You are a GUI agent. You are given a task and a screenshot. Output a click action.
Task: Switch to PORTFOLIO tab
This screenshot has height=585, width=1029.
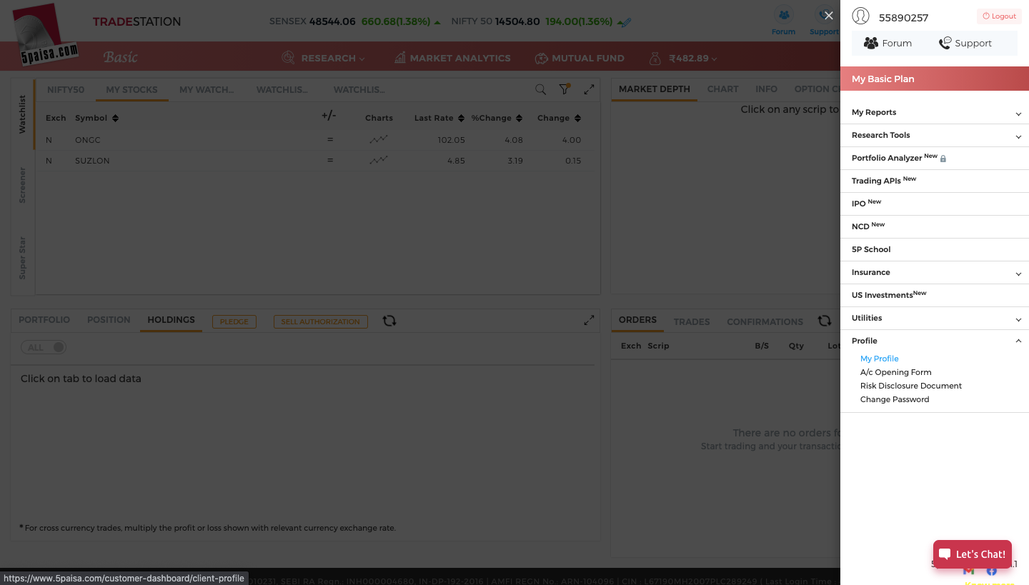[x=44, y=320]
